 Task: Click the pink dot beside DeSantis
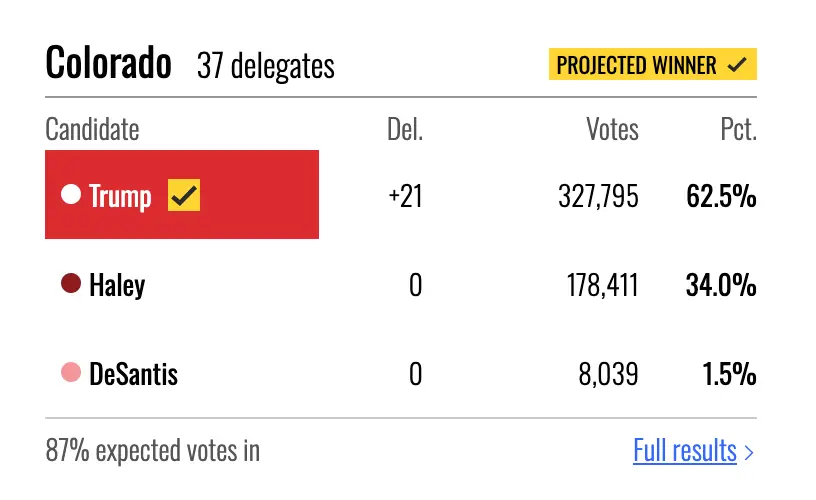click(71, 373)
